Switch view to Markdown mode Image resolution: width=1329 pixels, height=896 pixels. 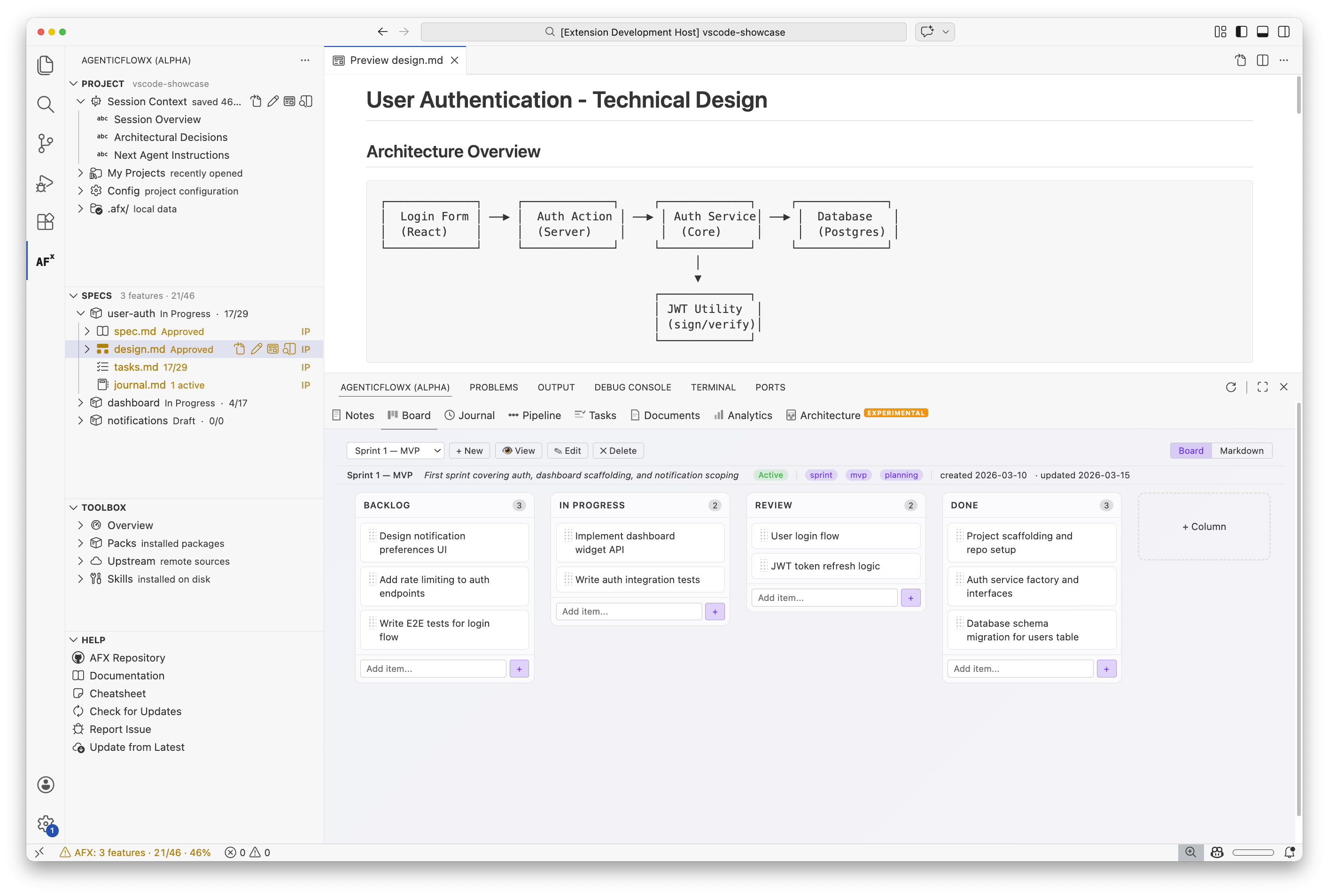click(x=1242, y=450)
